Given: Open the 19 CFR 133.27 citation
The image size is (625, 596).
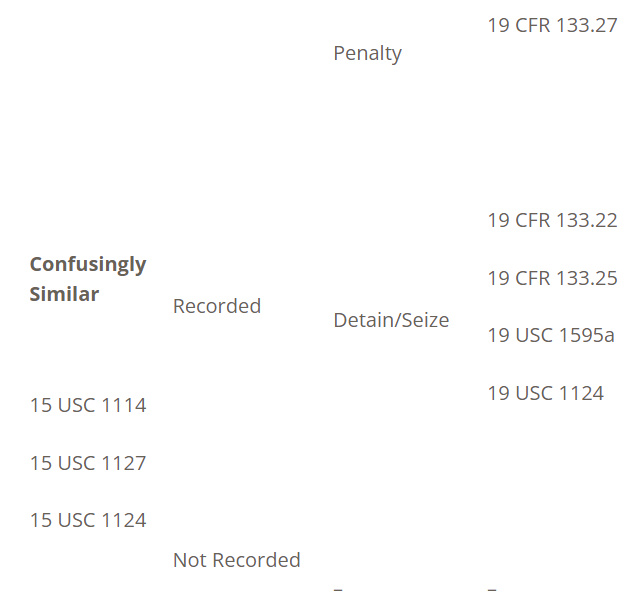Looking at the screenshot, I should point(552,25).
